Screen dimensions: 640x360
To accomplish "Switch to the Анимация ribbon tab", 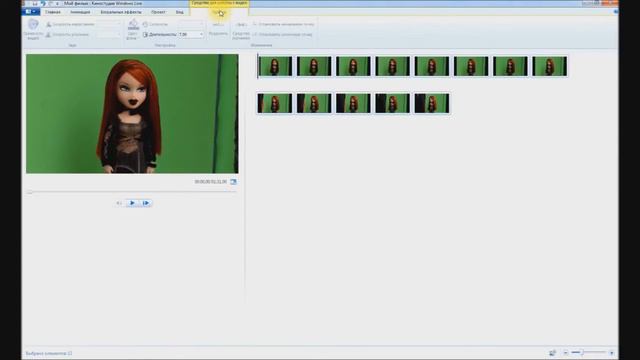I will click(x=80, y=12).
